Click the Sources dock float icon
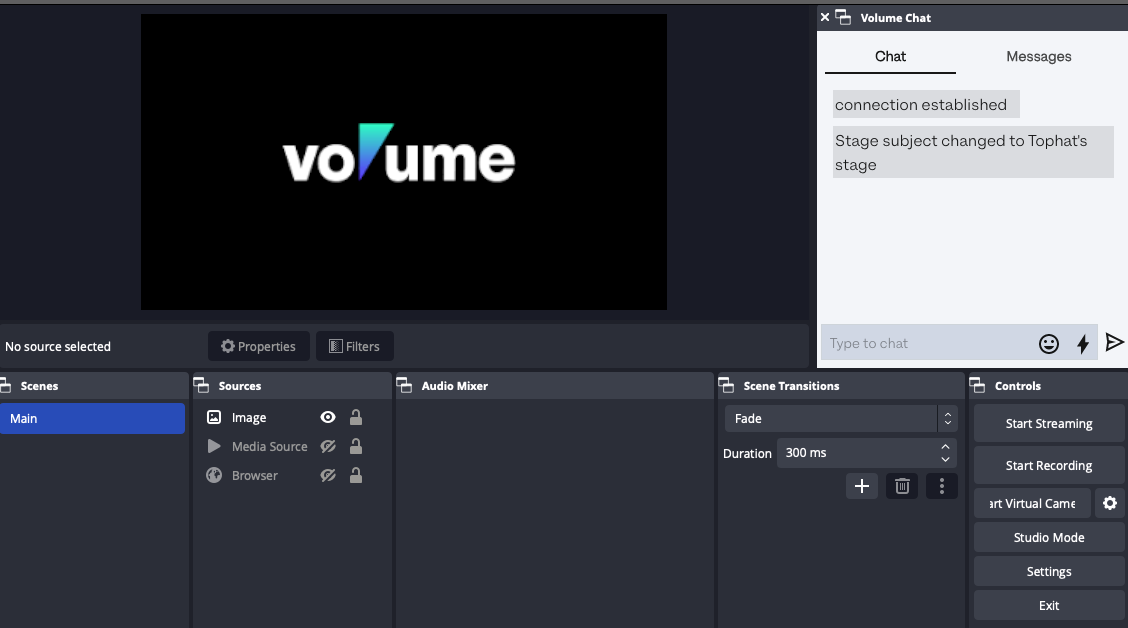The width and height of the screenshot is (1128, 628). pyautogui.click(x=201, y=386)
